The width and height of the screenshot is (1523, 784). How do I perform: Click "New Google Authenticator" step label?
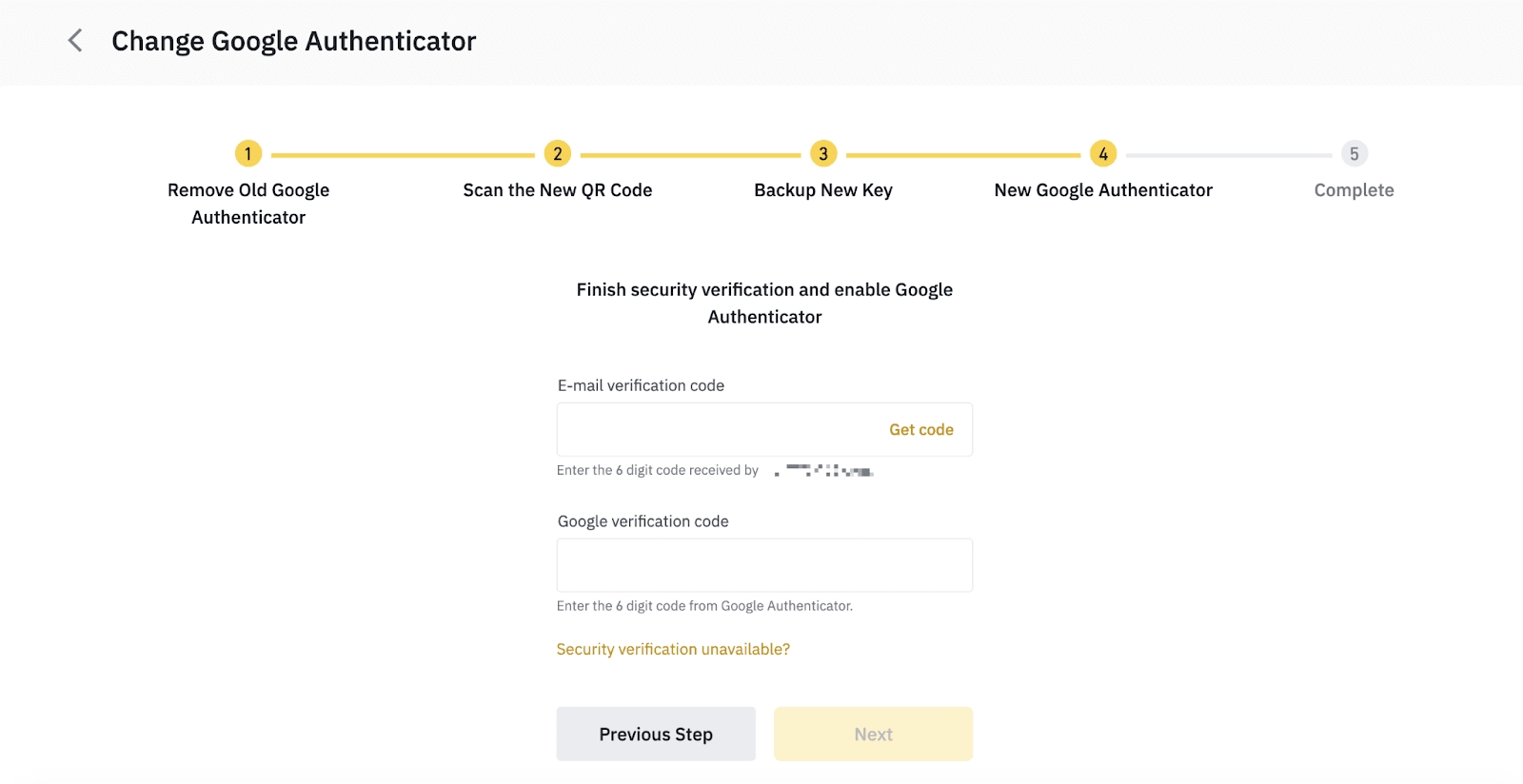point(1103,190)
